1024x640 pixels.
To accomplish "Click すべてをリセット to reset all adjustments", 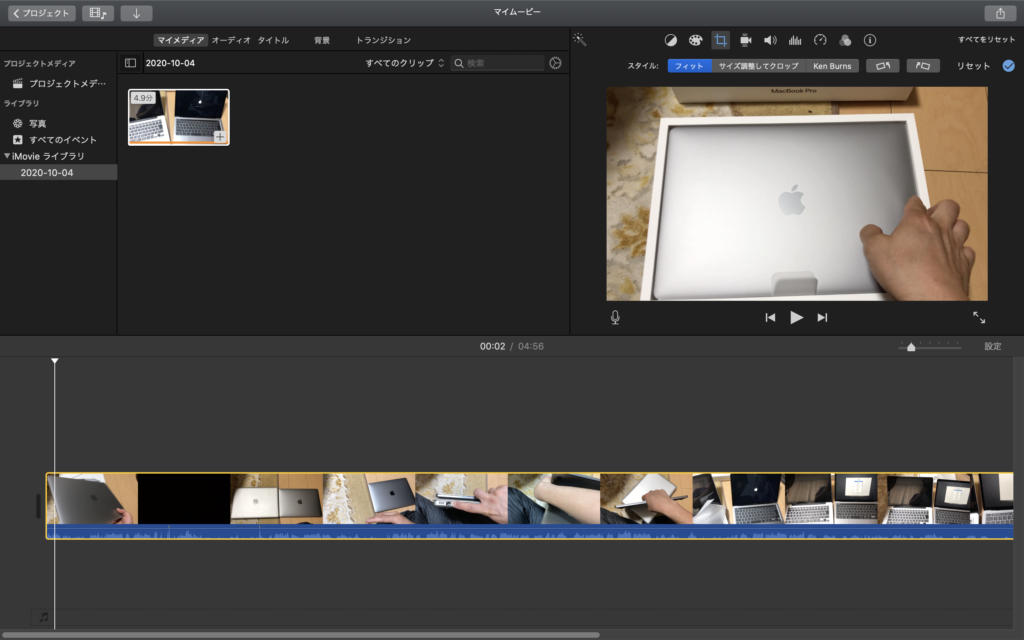I will pyautogui.click(x=985, y=40).
